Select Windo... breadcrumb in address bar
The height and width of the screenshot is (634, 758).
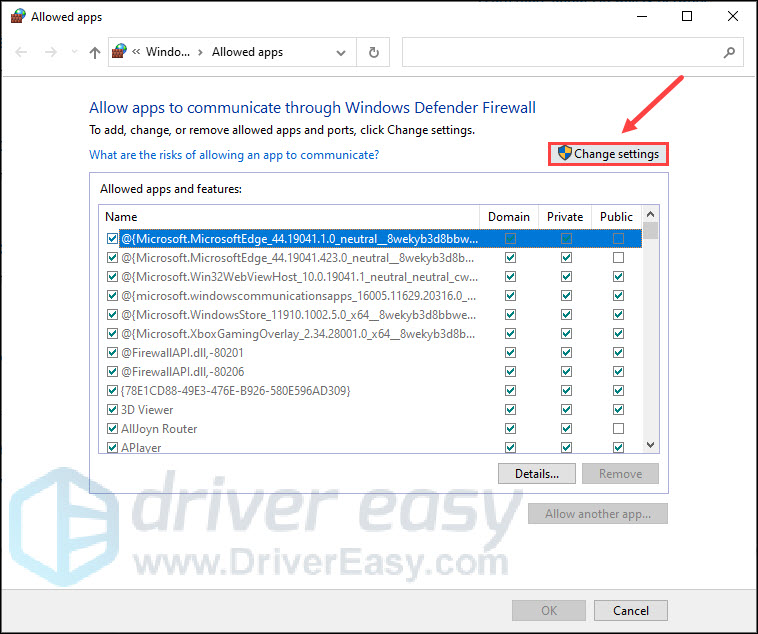pyautogui.click(x=168, y=52)
